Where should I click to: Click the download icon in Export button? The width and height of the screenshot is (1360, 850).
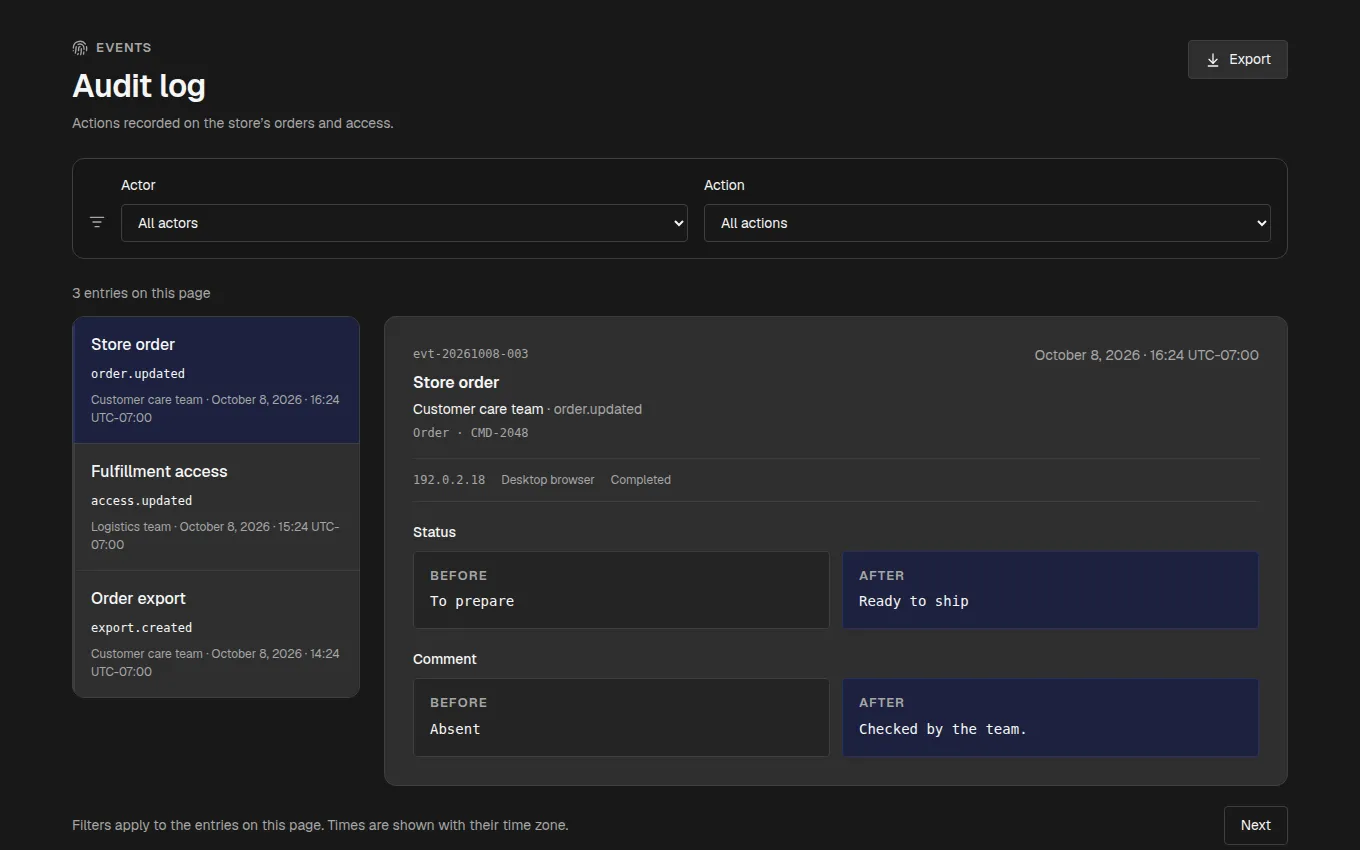tap(1213, 60)
